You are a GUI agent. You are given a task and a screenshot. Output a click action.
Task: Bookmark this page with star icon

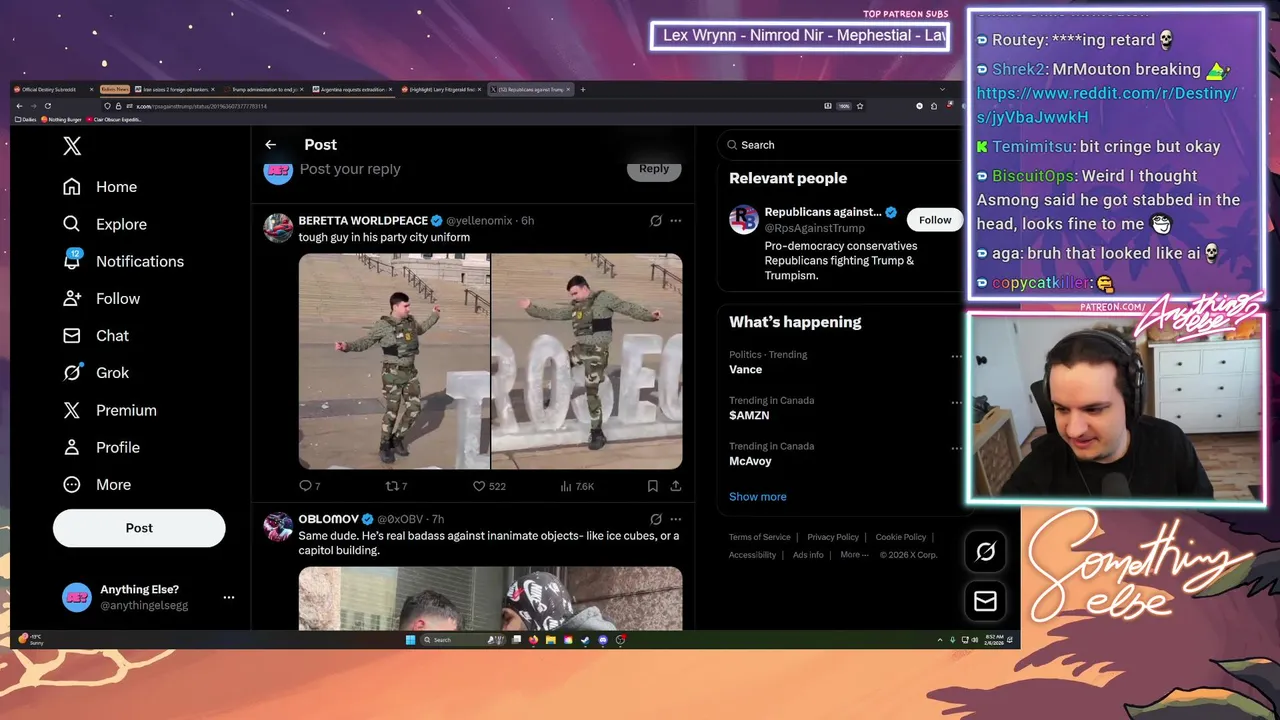(x=860, y=106)
